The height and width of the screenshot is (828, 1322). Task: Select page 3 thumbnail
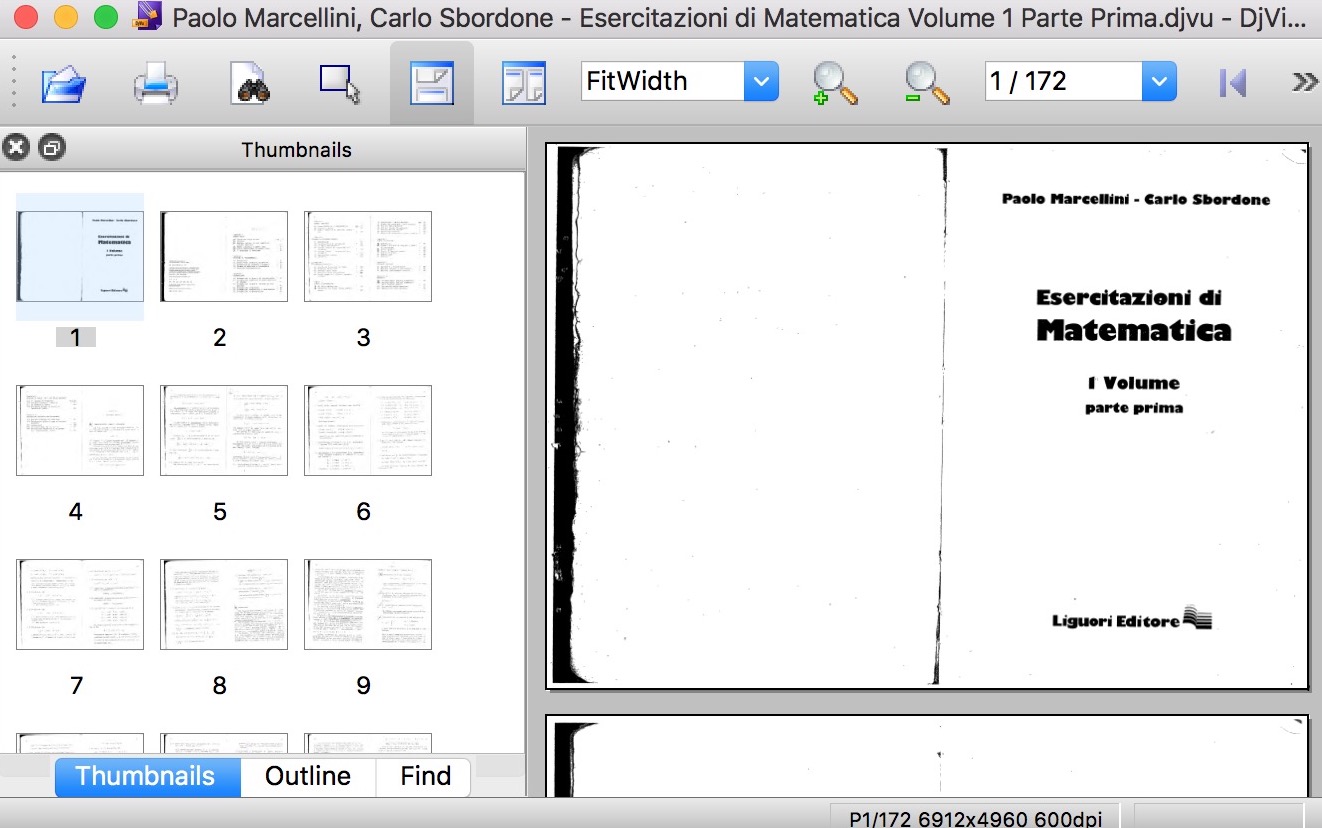point(367,257)
